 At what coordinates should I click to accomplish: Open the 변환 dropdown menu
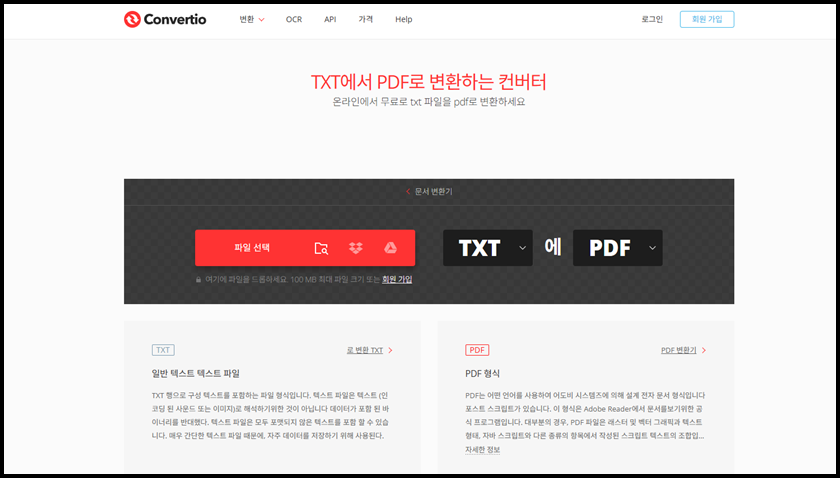click(252, 19)
